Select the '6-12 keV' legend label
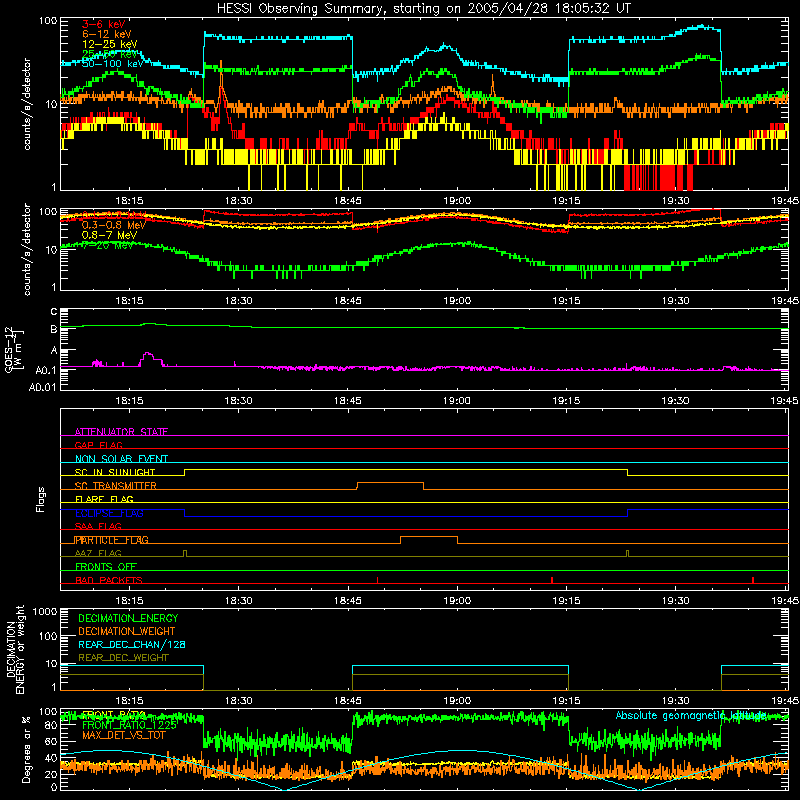The image size is (800, 800). coord(106,34)
